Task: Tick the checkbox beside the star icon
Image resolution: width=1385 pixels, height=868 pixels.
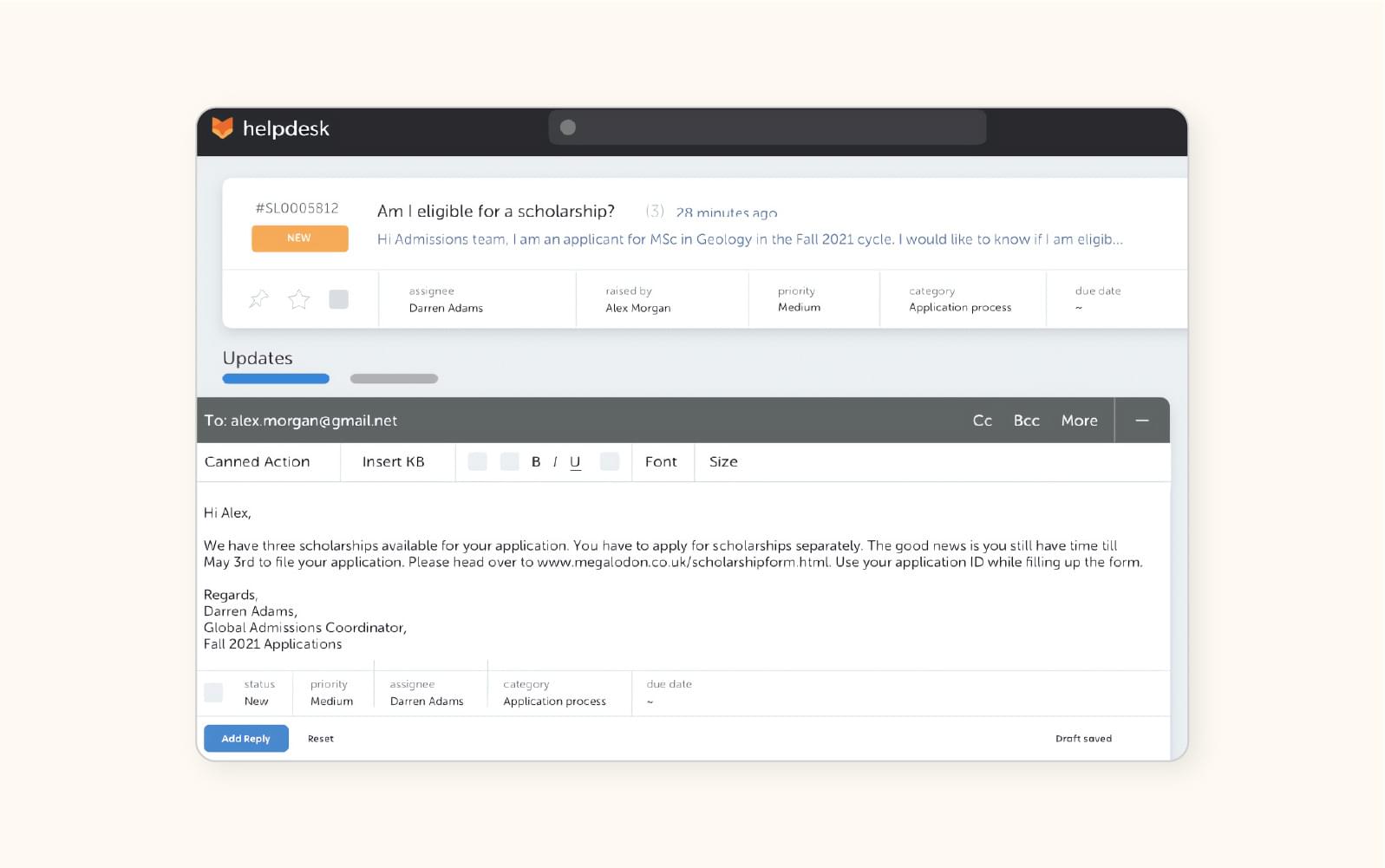Action: click(338, 299)
